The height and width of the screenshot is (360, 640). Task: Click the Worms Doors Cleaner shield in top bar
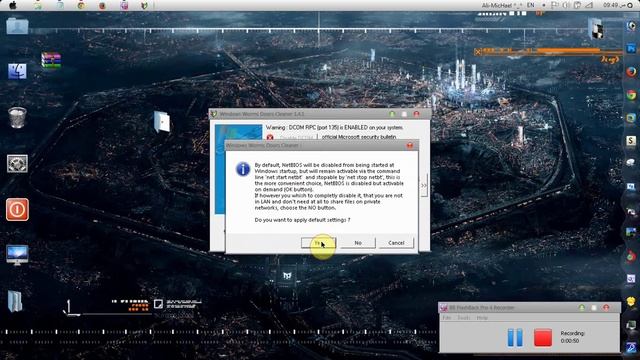pos(144,5)
